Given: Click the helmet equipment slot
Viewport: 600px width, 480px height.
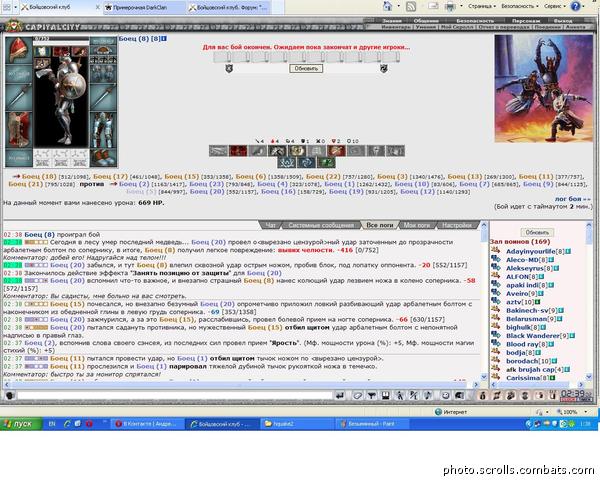Looking at the screenshot, I should [x=19, y=50].
